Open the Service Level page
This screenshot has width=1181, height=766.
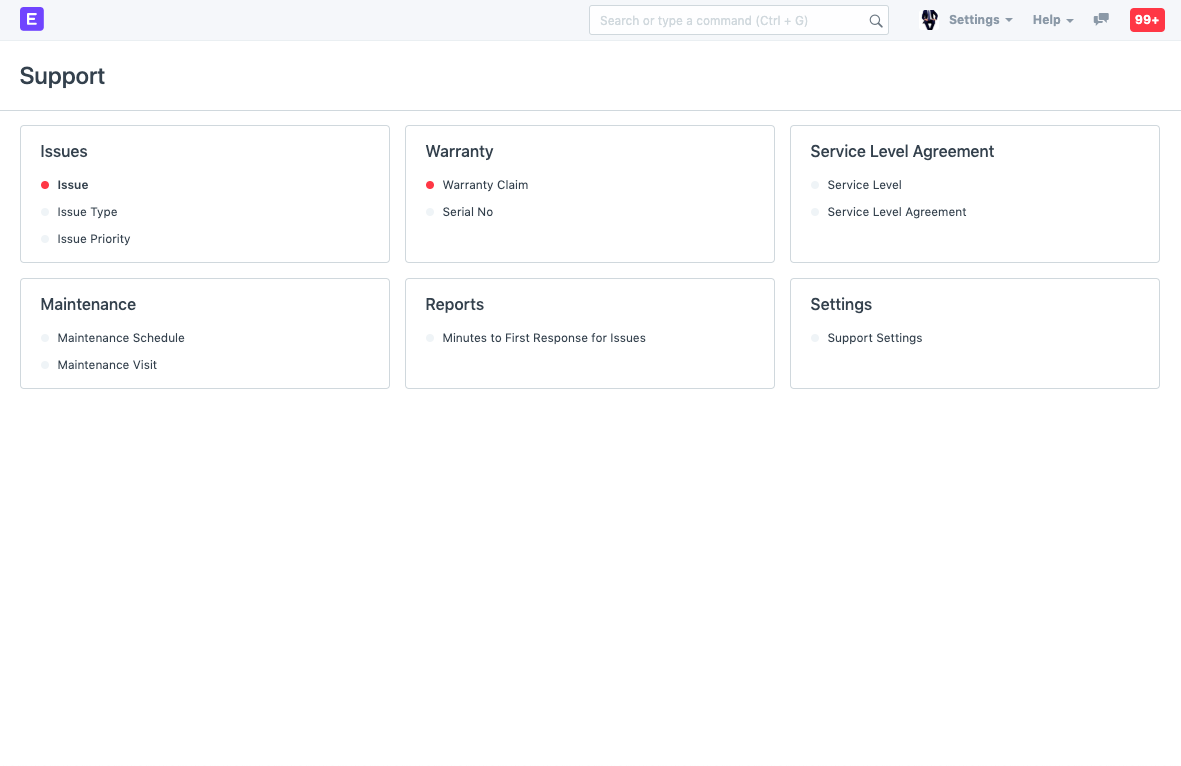pyautogui.click(x=864, y=185)
